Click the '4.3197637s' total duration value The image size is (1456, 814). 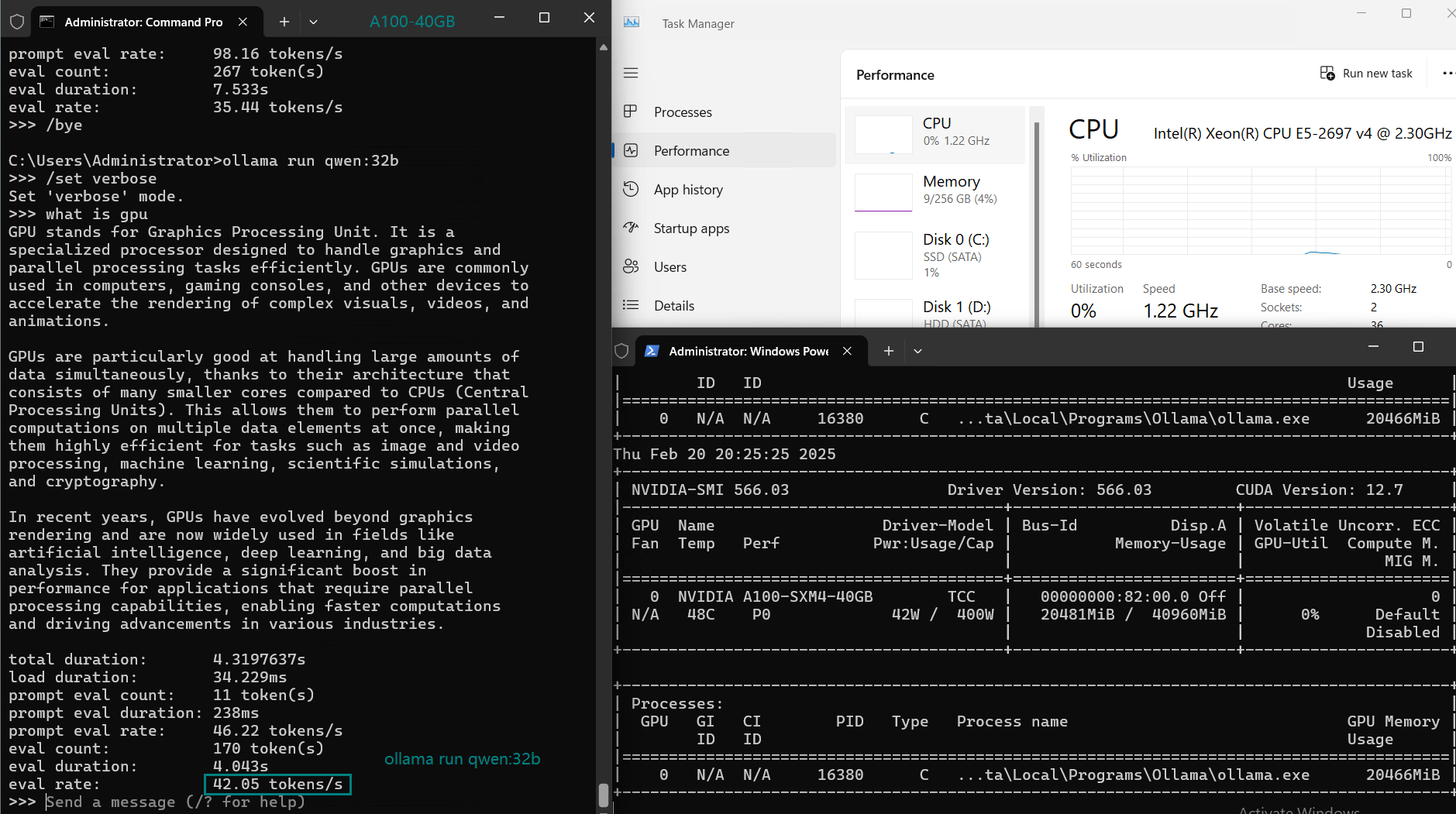(259, 659)
